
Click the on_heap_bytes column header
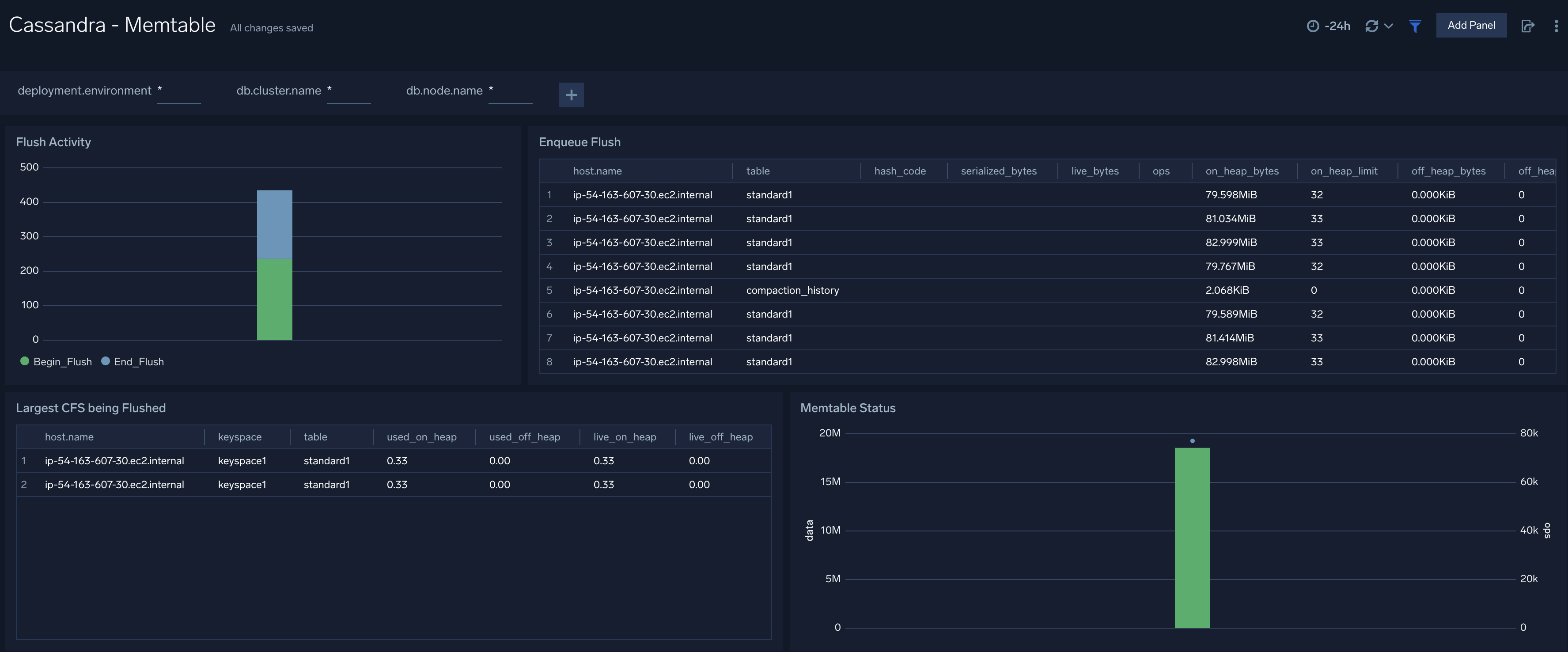click(1242, 171)
